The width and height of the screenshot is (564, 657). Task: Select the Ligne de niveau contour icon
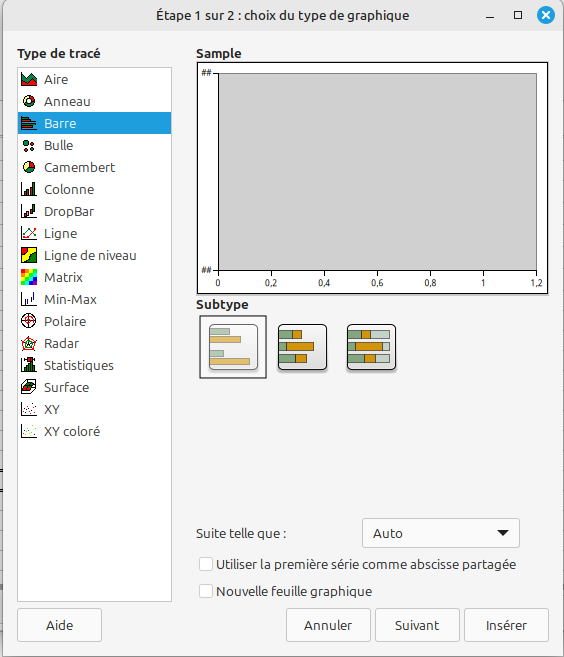pos(29,255)
